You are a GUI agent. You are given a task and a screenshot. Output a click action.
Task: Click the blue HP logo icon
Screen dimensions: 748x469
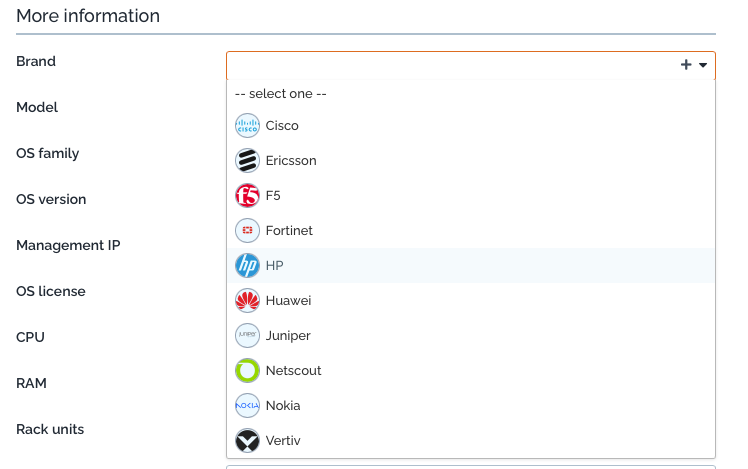coord(247,266)
